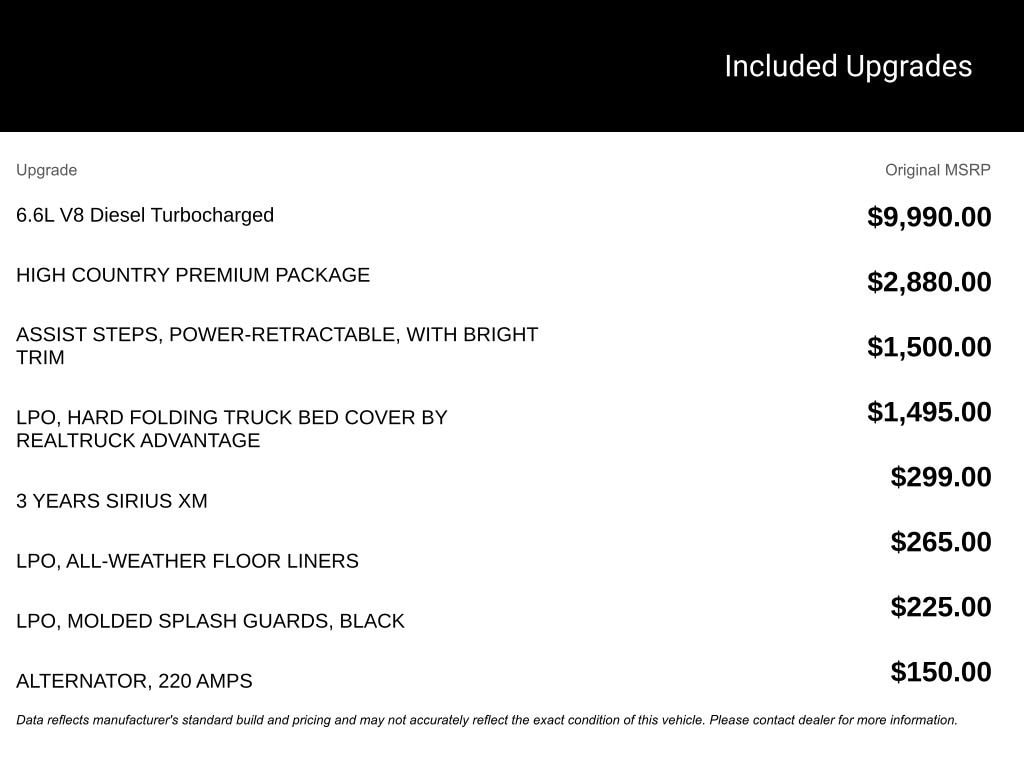Select the Molded Splash Guards, Black upgrade
The image size is (1024, 768).
click(x=210, y=621)
